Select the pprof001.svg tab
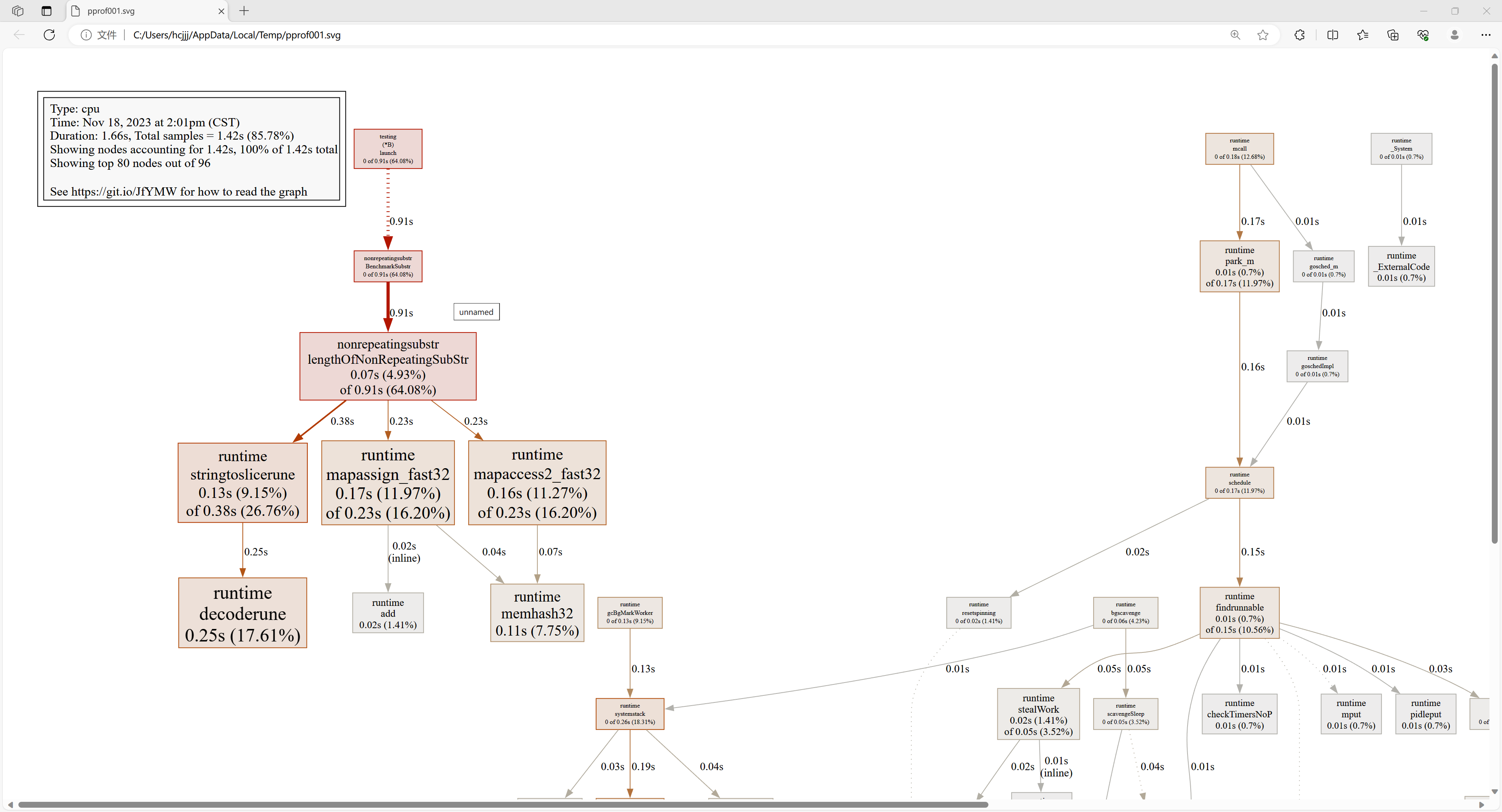The width and height of the screenshot is (1502, 812). tap(140, 11)
